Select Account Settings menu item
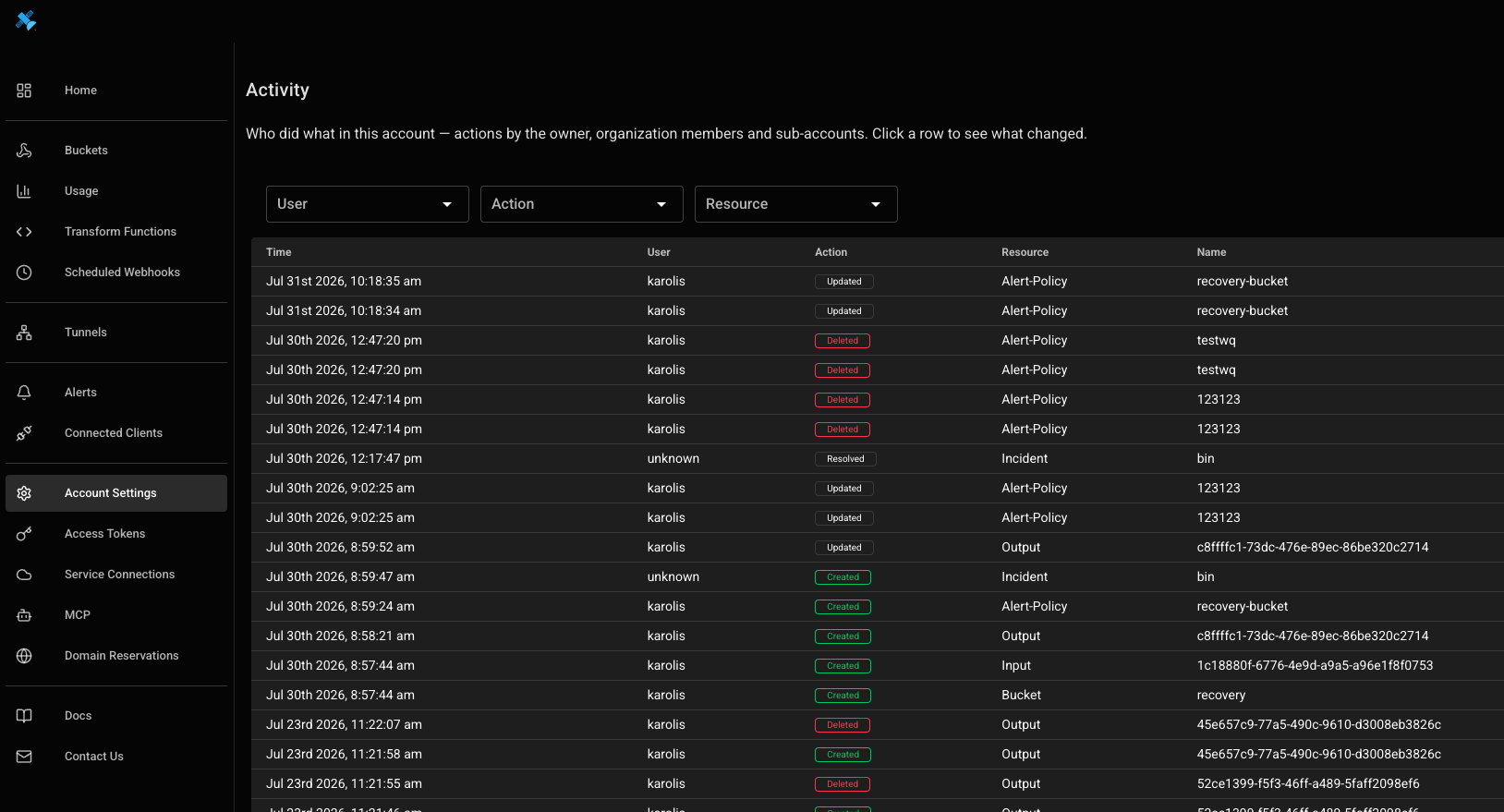Screen dimensions: 1504x812 pyautogui.click(x=116, y=493)
